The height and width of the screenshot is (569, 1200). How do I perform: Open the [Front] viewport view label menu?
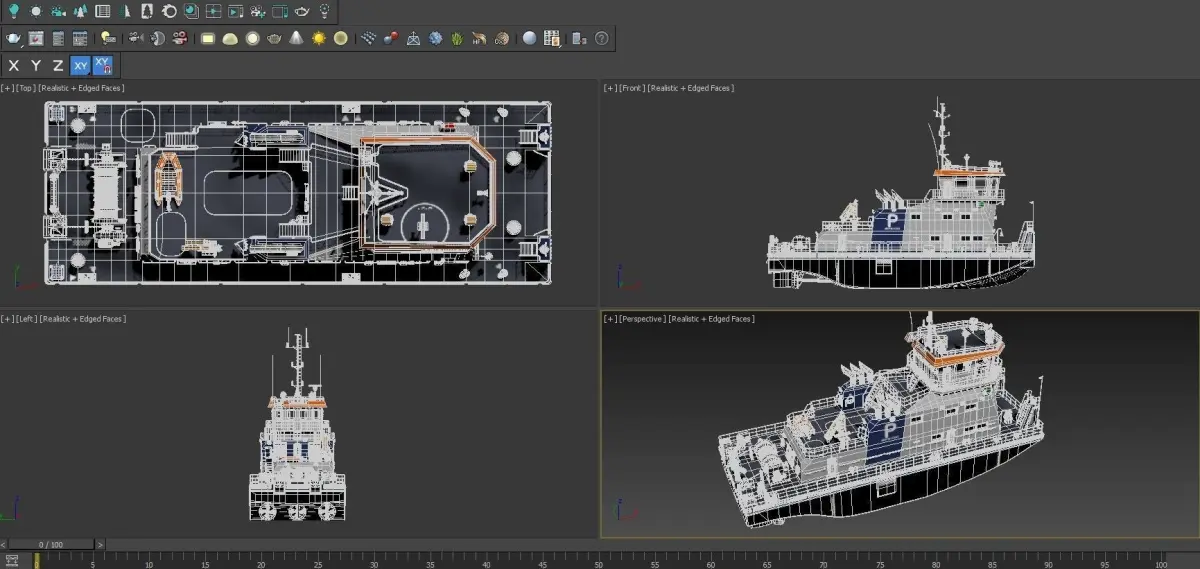tap(631, 88)
